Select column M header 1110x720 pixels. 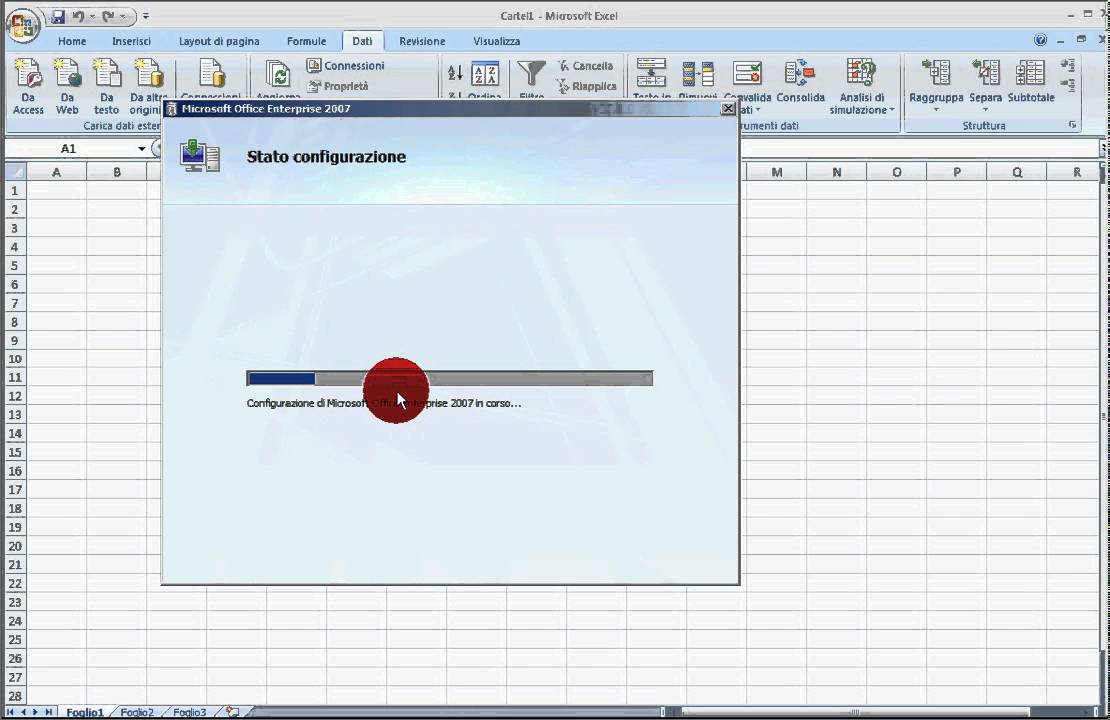(777, 172)
